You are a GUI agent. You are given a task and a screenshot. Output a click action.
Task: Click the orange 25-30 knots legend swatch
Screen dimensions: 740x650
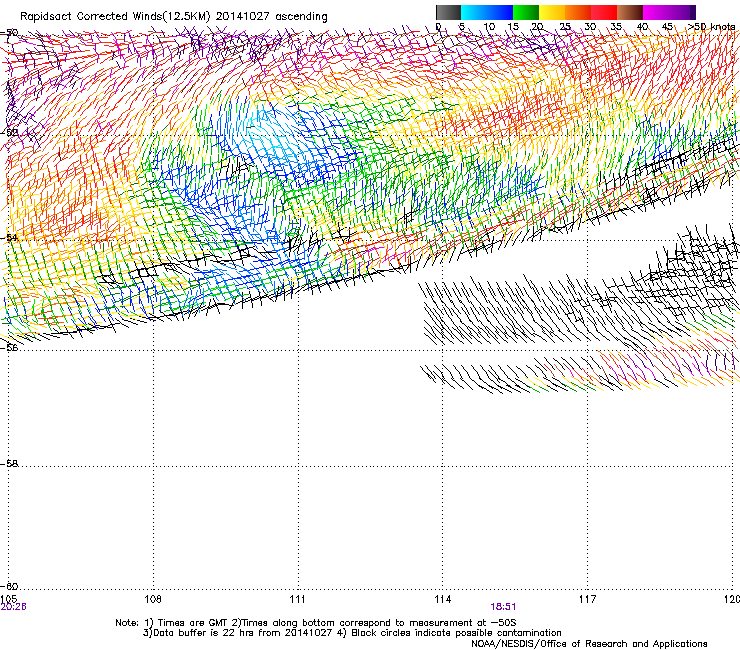point(578,12)
